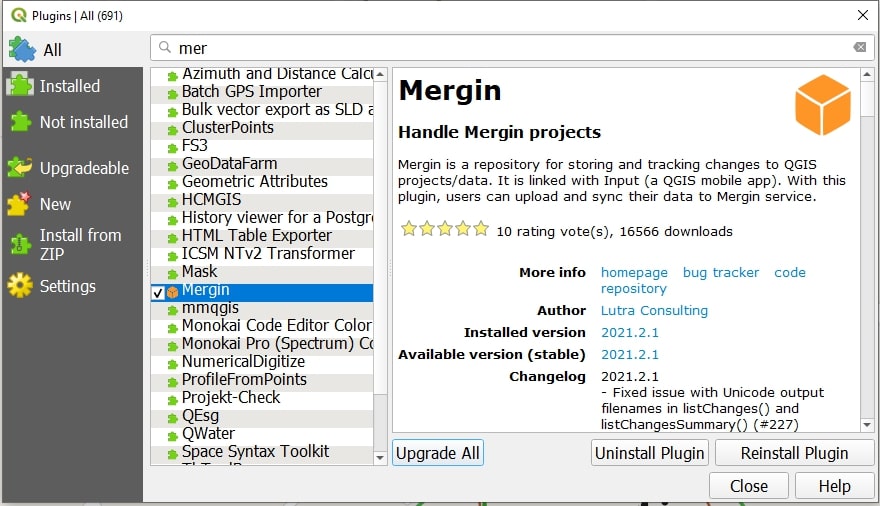
Task: Click the Lutra Consulting author link
Action: coord(654,310)
